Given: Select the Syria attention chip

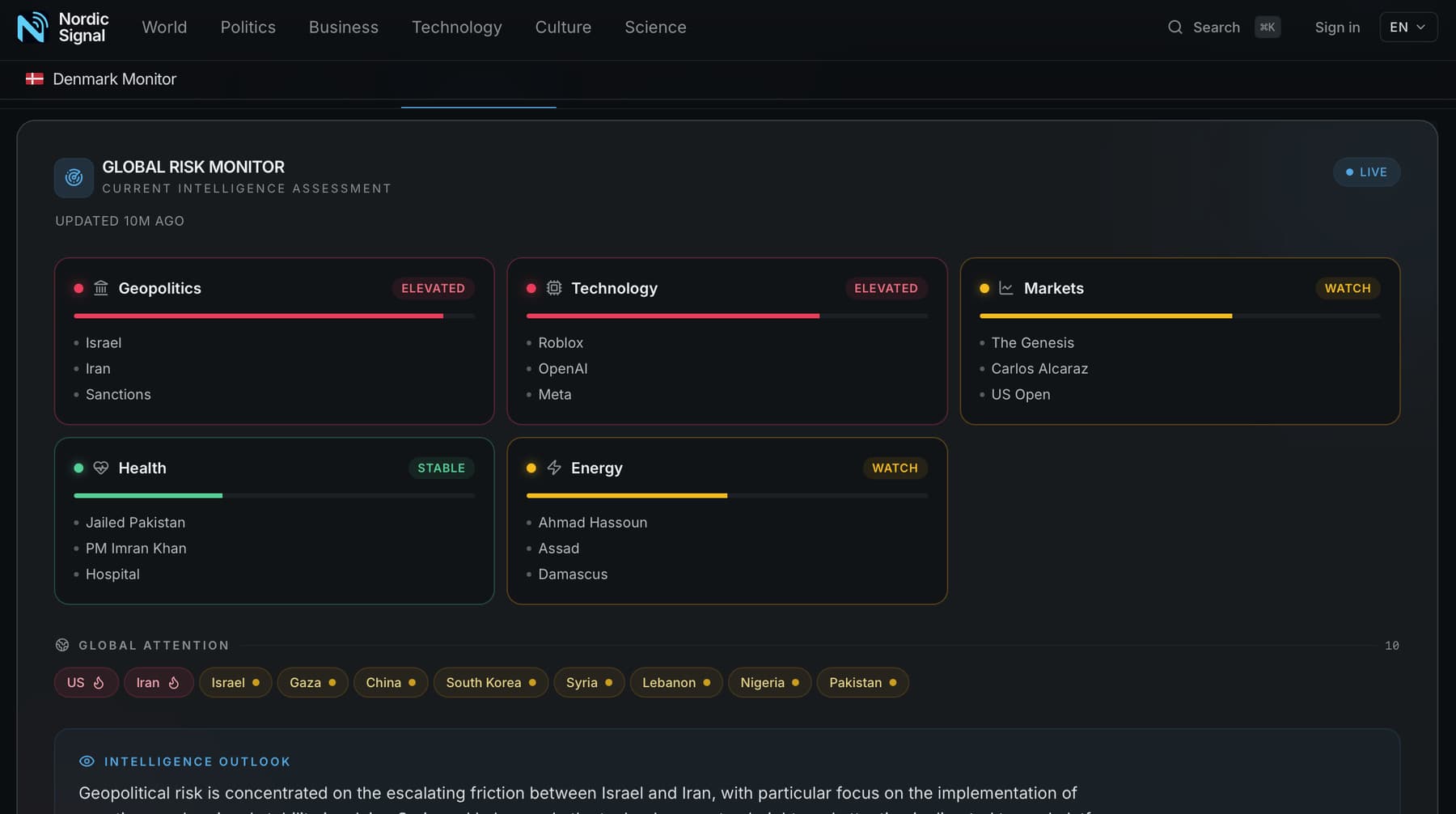Looking at the screenshot, I should tap(589, 683).
